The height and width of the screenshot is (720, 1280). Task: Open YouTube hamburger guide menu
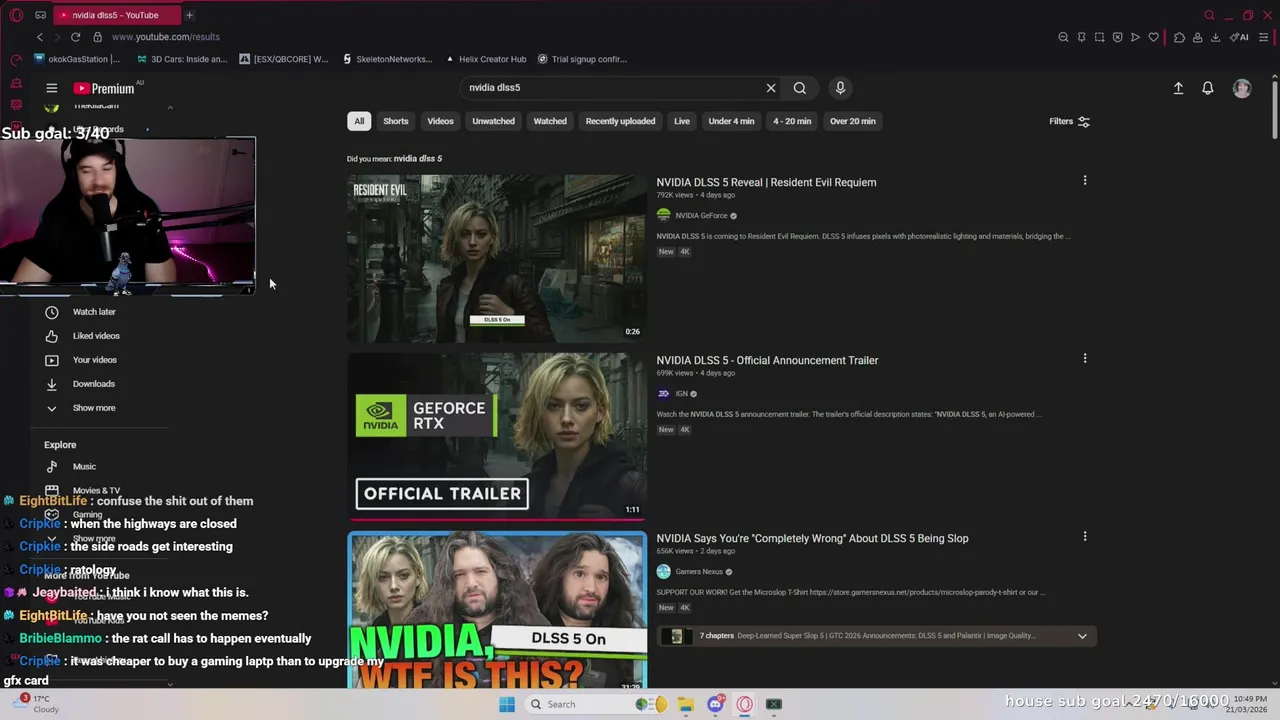pyautogui.click(x=52, y=88)
